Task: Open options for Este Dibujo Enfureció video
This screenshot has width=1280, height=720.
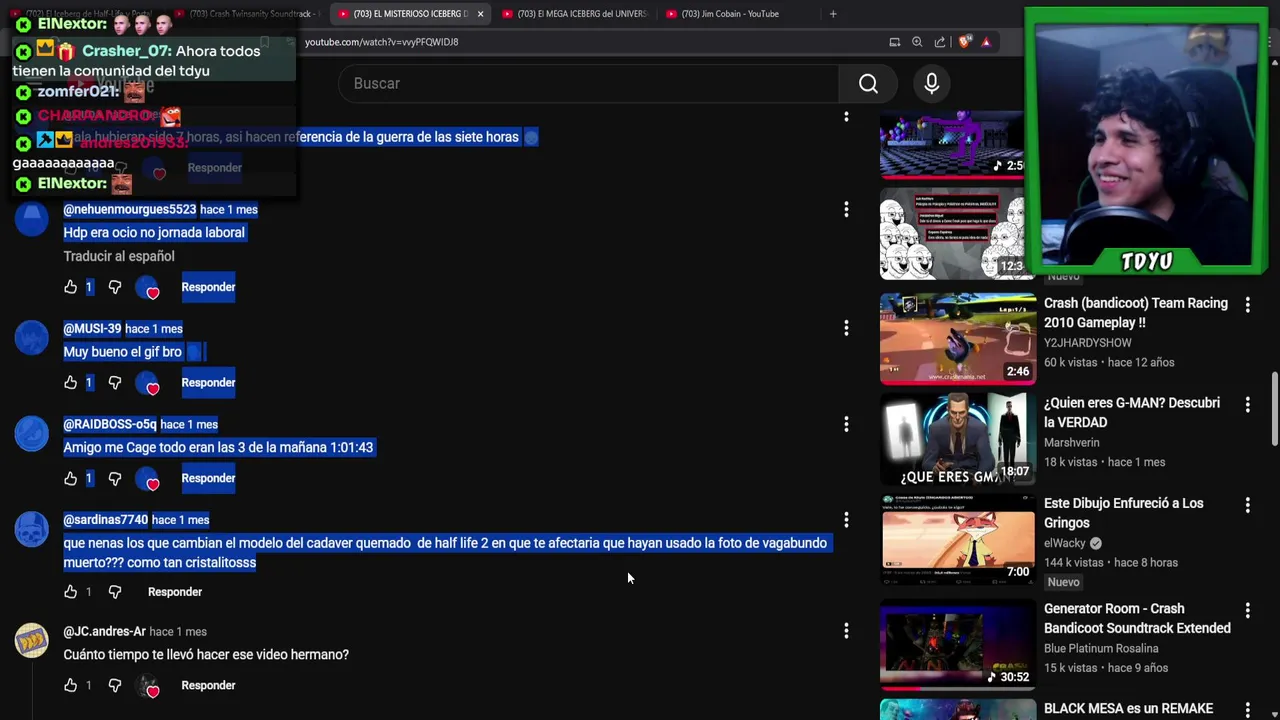Action: point(1247,505)
